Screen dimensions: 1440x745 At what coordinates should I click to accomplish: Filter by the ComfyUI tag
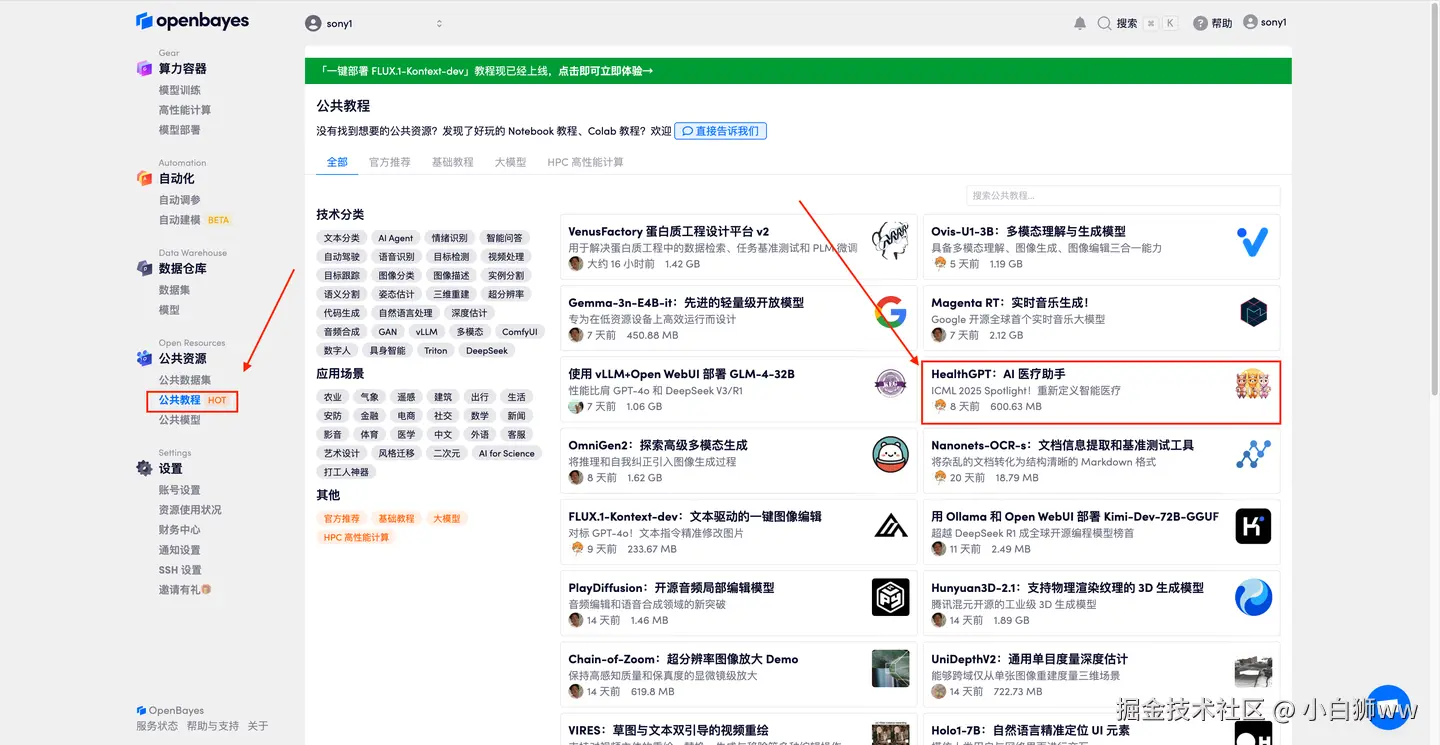pos(520,332)
